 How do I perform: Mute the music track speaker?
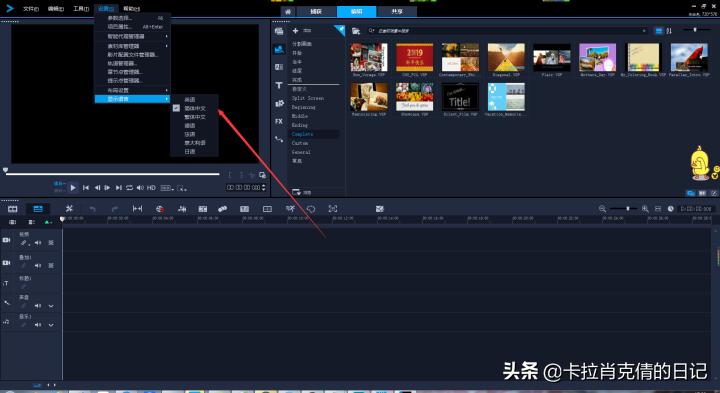(x=38, y=325)
